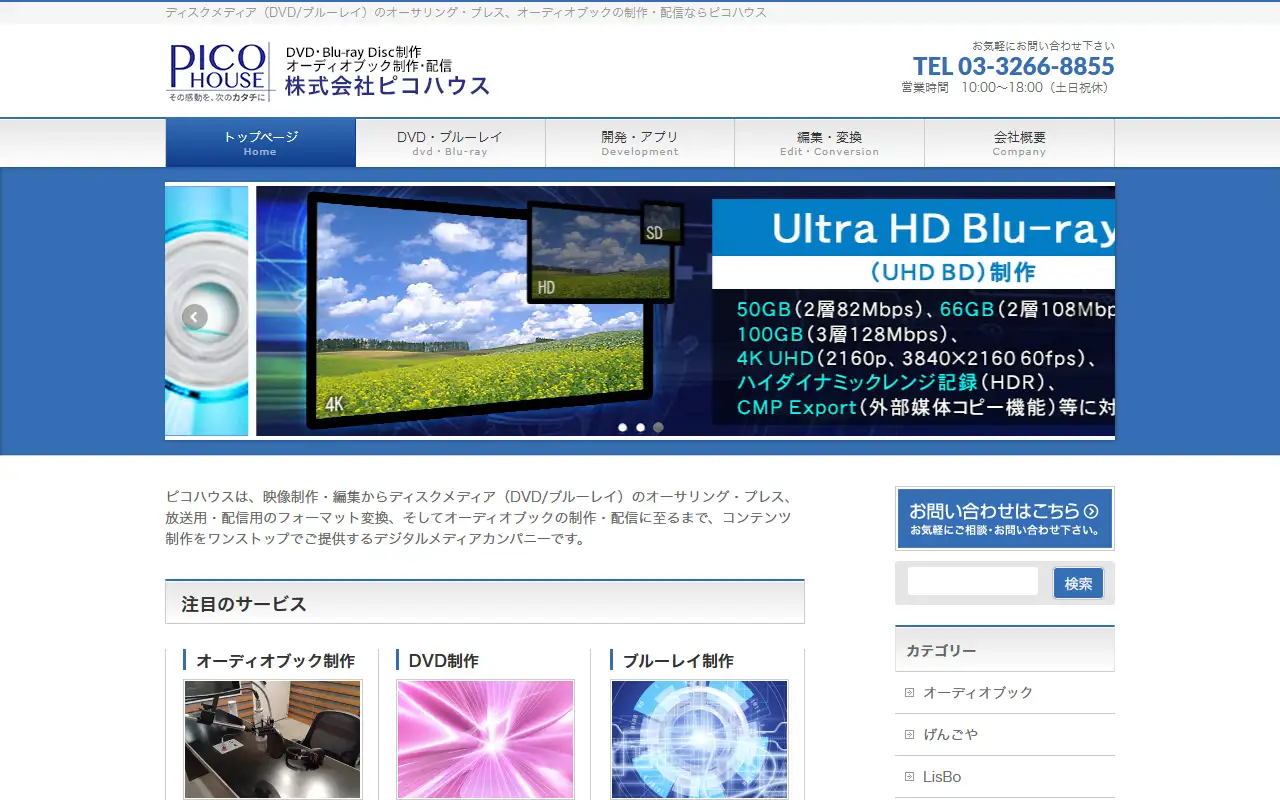Open the DVD・ブルーレイ menu tab
The image size is (1280, 800).
click(x=450, y=143)
